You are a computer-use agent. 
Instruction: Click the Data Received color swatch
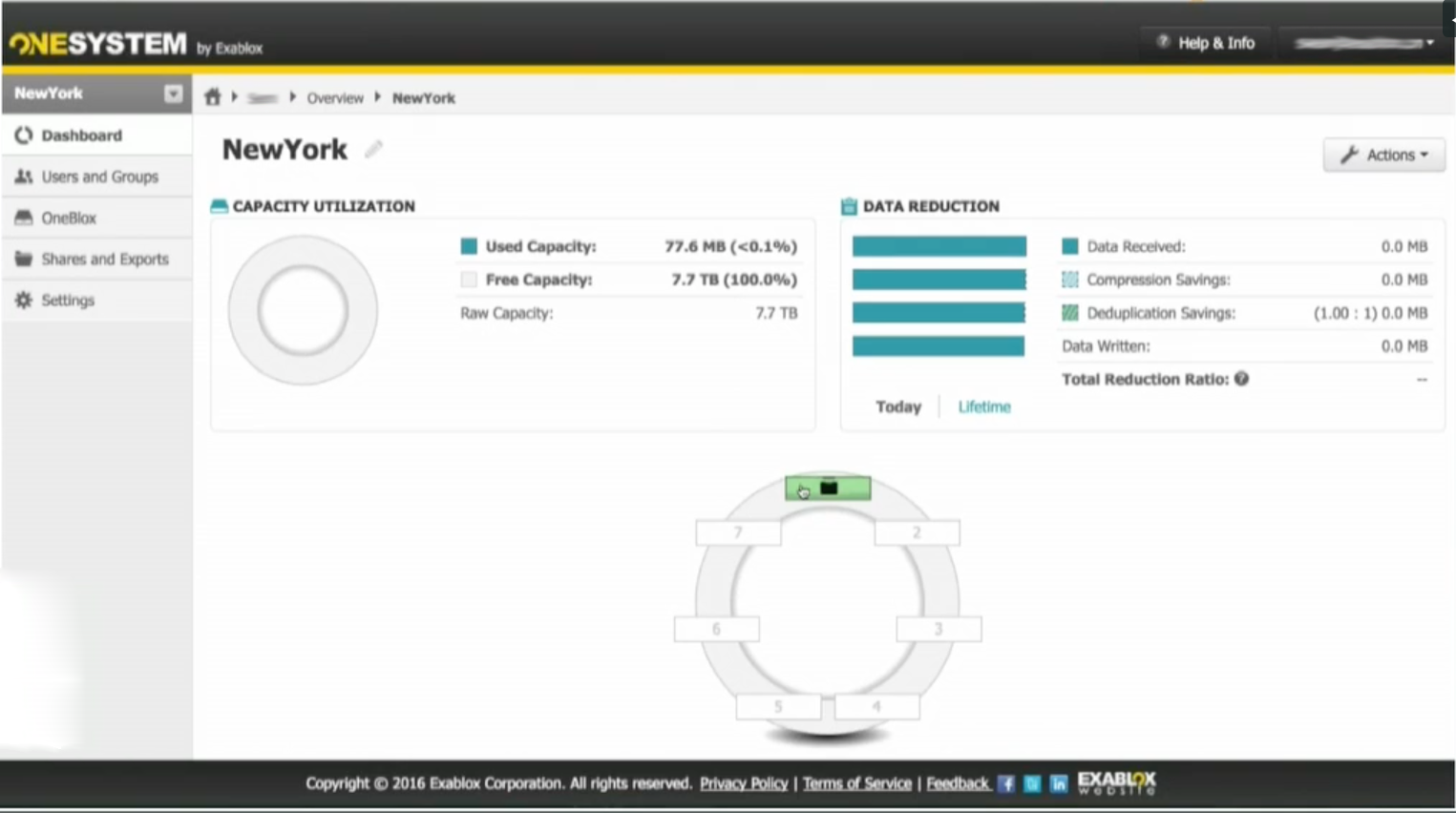pyautogui.click(x=1070, y=246)
